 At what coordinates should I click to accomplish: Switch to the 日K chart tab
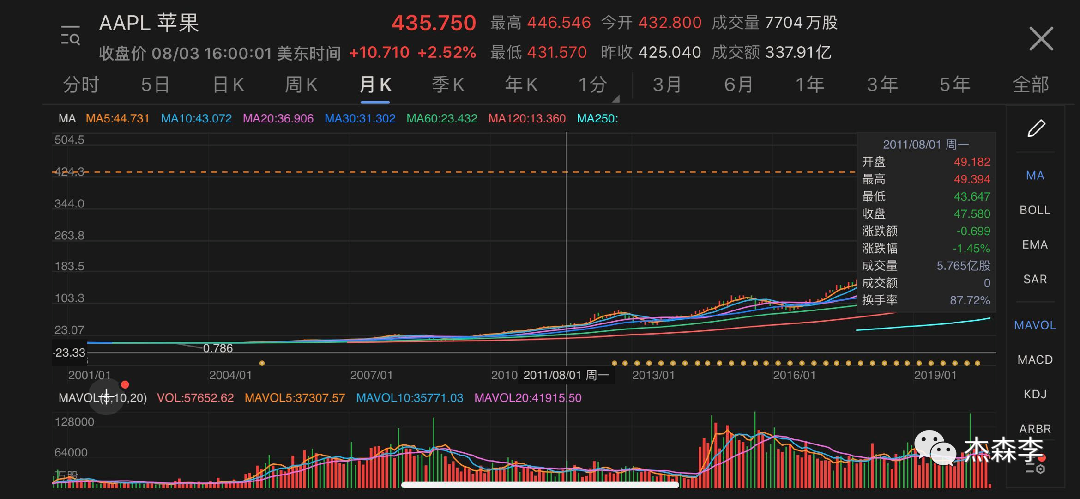pyautogui.click(x=228, y=84)
